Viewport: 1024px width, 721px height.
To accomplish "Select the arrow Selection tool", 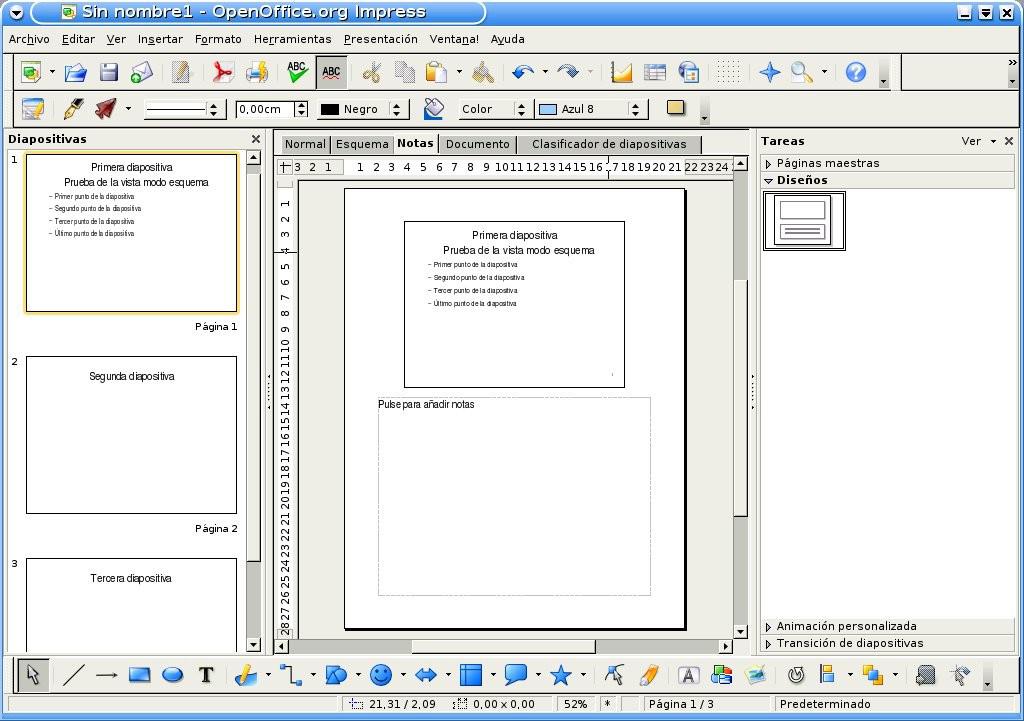I will pyautogui.click(x=33, y=675).
